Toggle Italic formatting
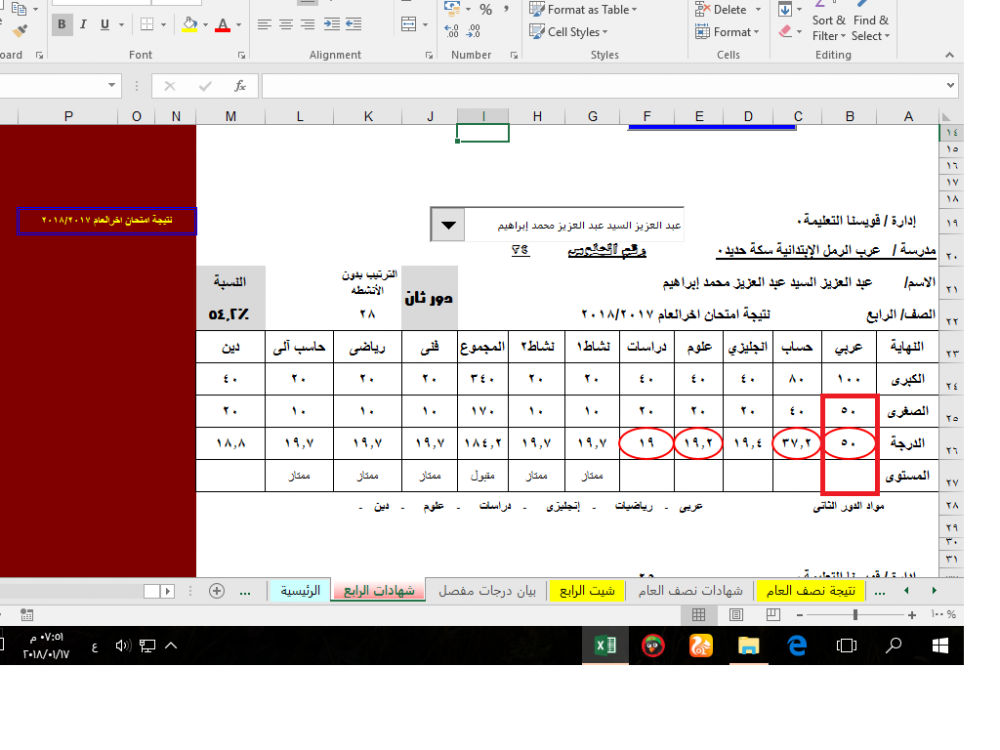1000x750 pixels. point(83,25)
